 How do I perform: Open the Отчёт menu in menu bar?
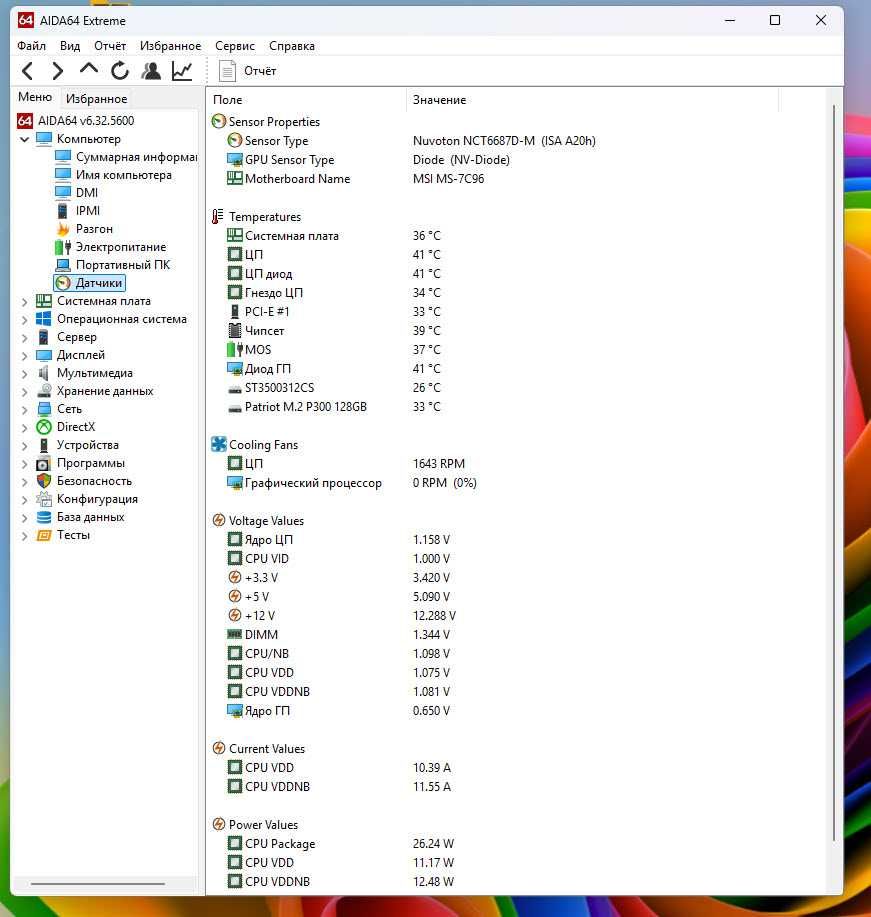pos(110,46)
